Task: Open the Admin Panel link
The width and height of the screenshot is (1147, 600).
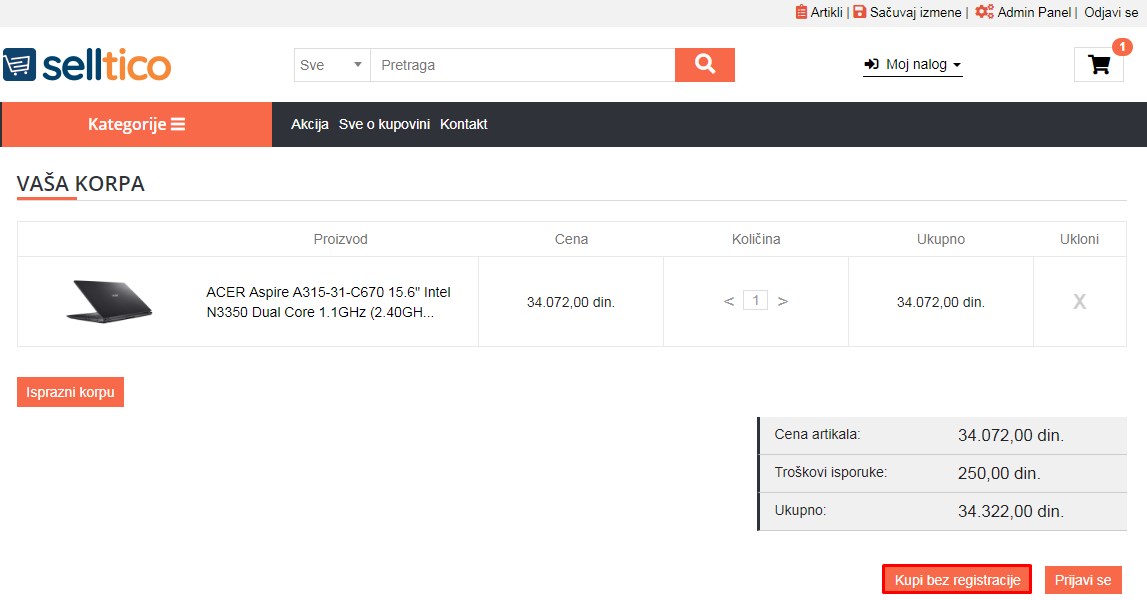Action: coord(1034,12)
